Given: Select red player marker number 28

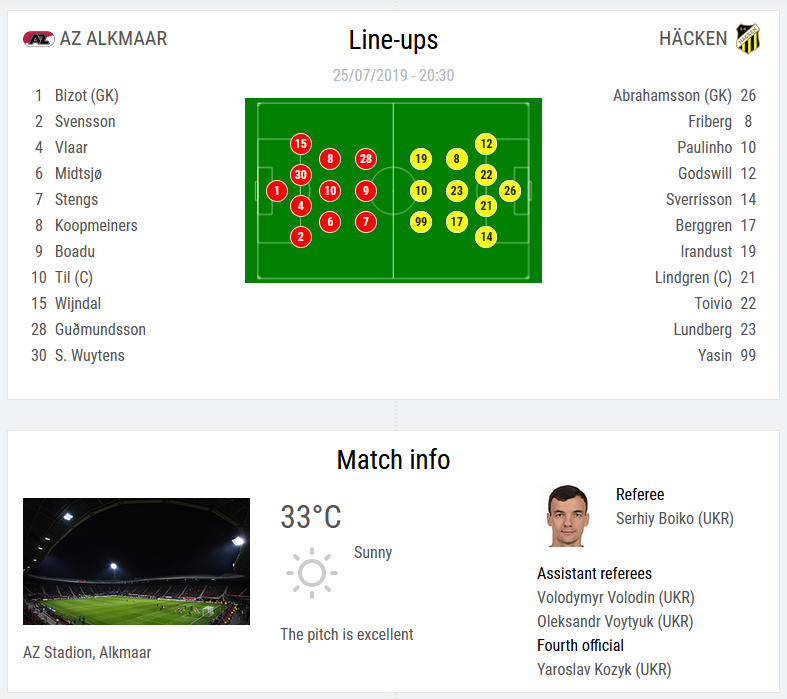Looking at the screenshot, I should (x=366, y=159).
